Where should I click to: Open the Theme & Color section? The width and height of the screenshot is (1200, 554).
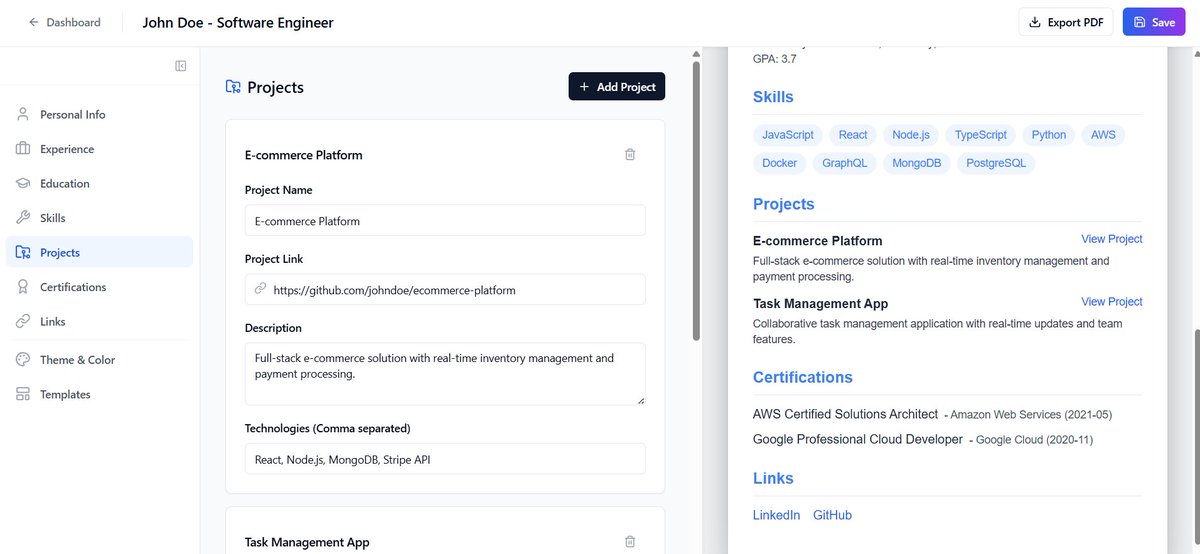coord(99,359)
